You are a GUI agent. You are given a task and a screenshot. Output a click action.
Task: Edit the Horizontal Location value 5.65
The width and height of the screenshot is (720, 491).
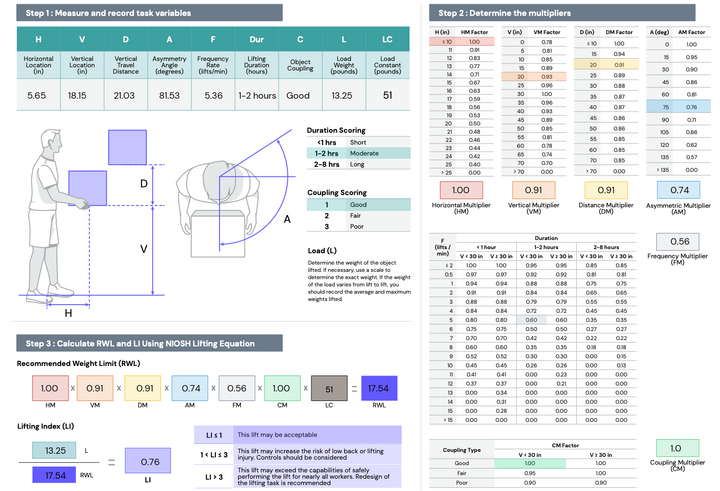pos(38,94)
